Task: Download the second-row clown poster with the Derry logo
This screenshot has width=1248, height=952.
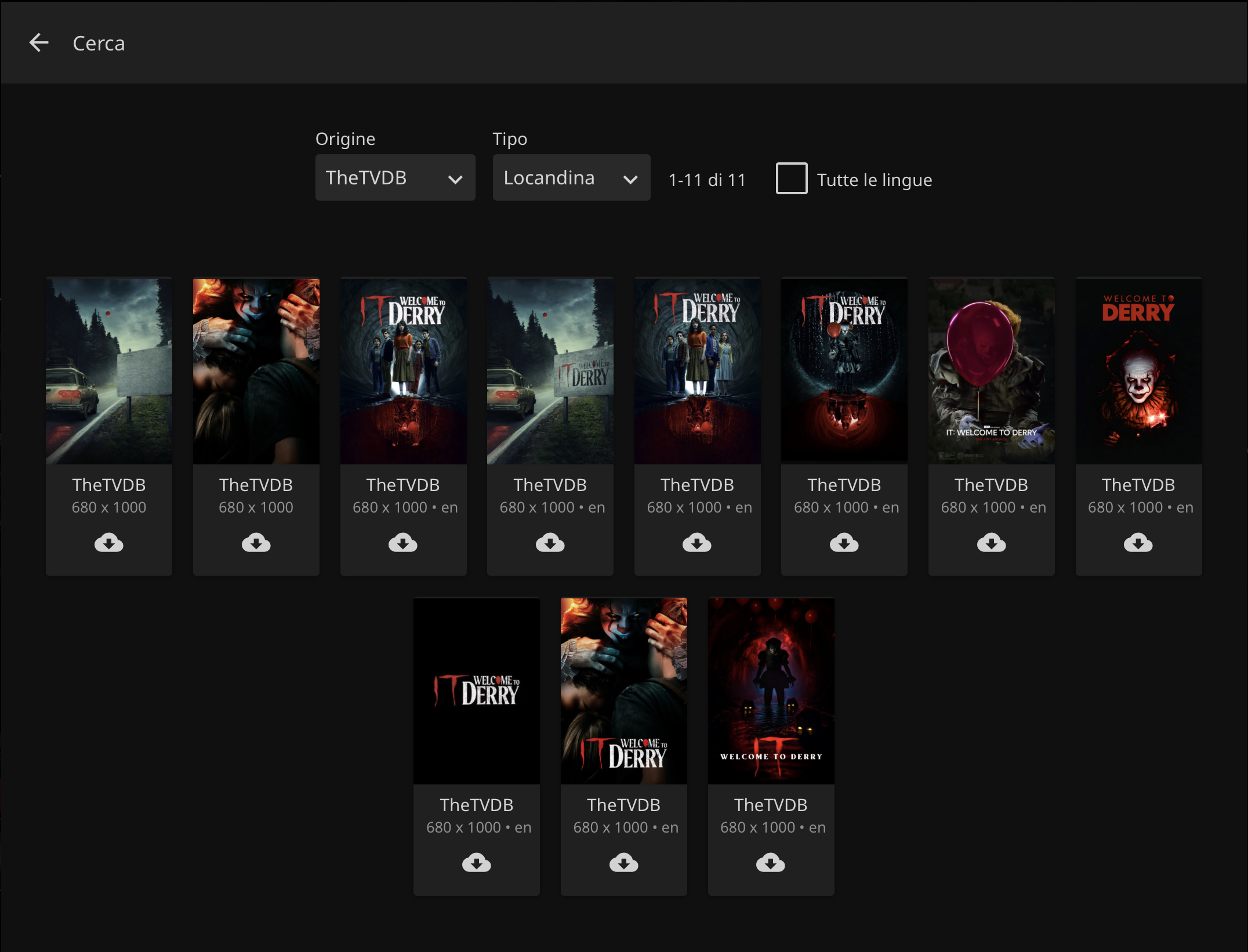Action: (623, 863)
